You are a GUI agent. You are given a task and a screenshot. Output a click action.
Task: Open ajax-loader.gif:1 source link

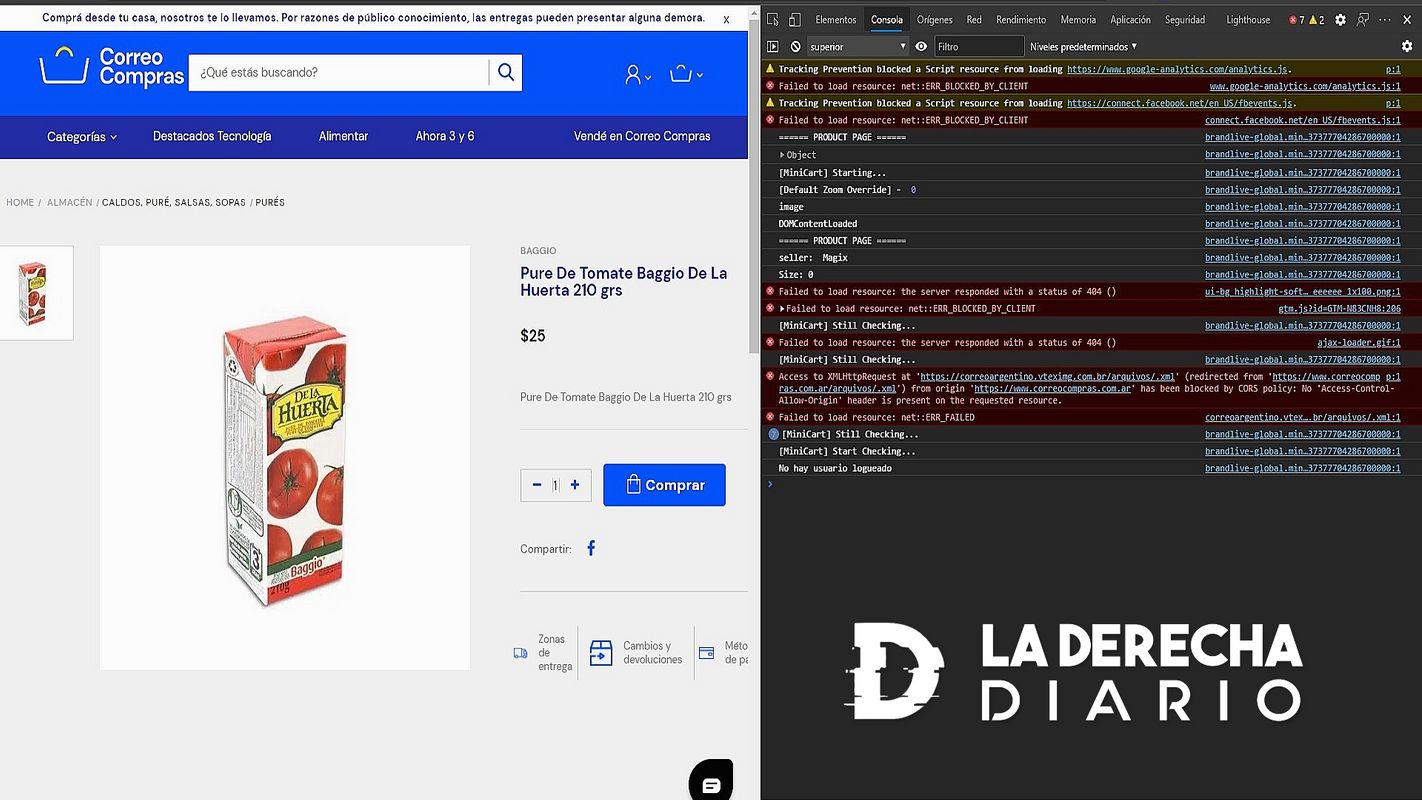click(x=1359, y=343)
